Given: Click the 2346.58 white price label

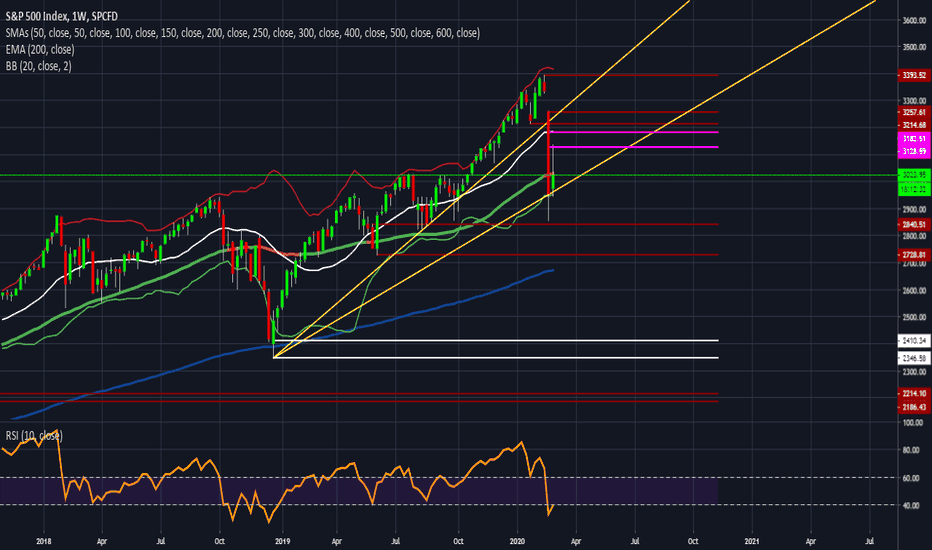Looking at the screenshot, I should tap(914, 358).
